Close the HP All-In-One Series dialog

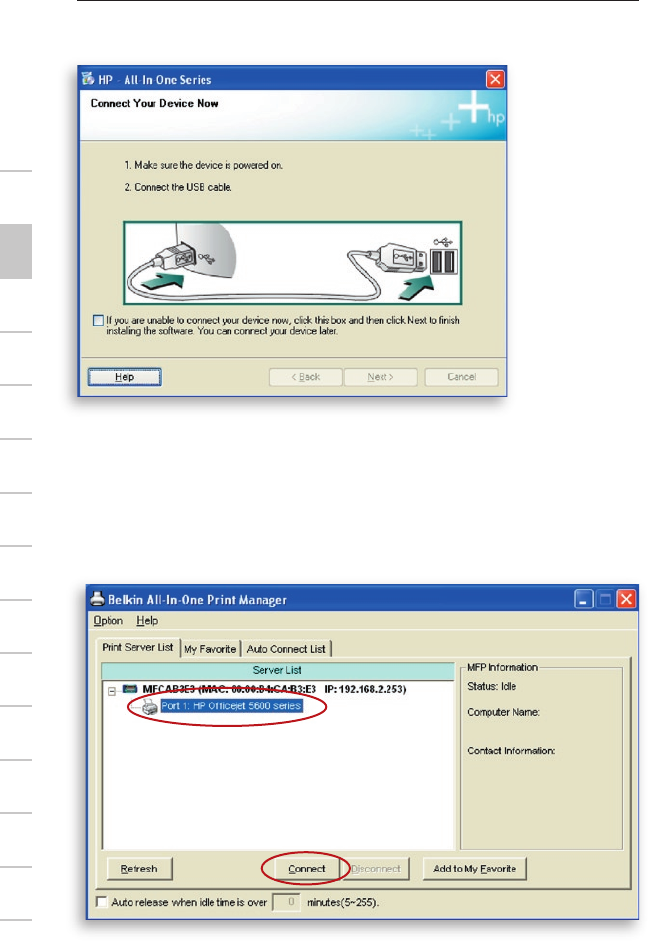[495, 79]
